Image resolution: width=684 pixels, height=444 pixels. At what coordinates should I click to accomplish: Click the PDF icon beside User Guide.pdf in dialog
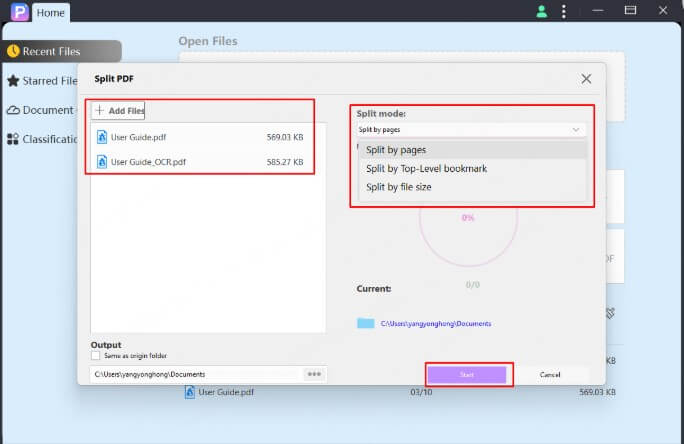pyautogui.click(x=102, y=137)
